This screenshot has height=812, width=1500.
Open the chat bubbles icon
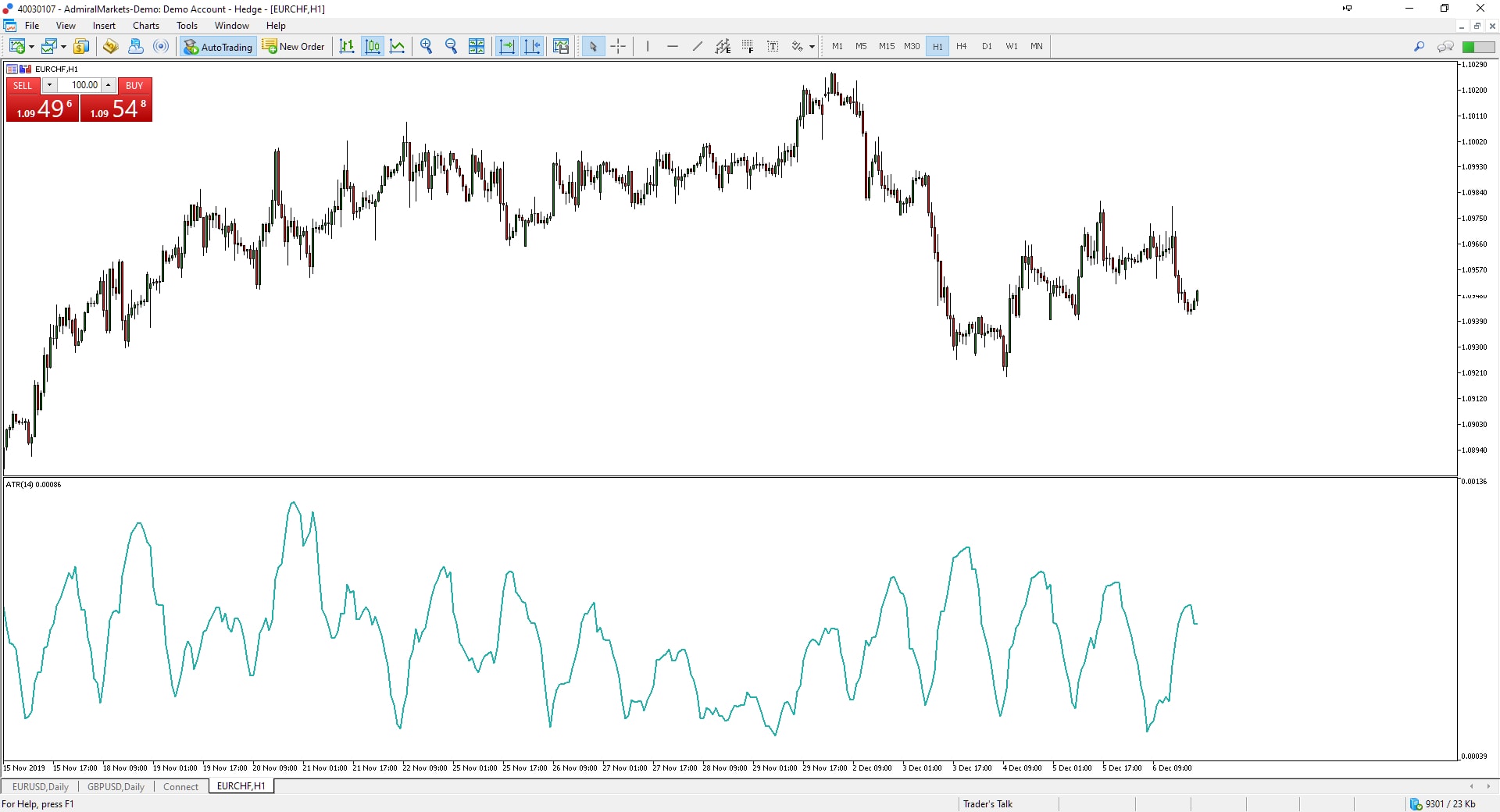point(1445,47)
